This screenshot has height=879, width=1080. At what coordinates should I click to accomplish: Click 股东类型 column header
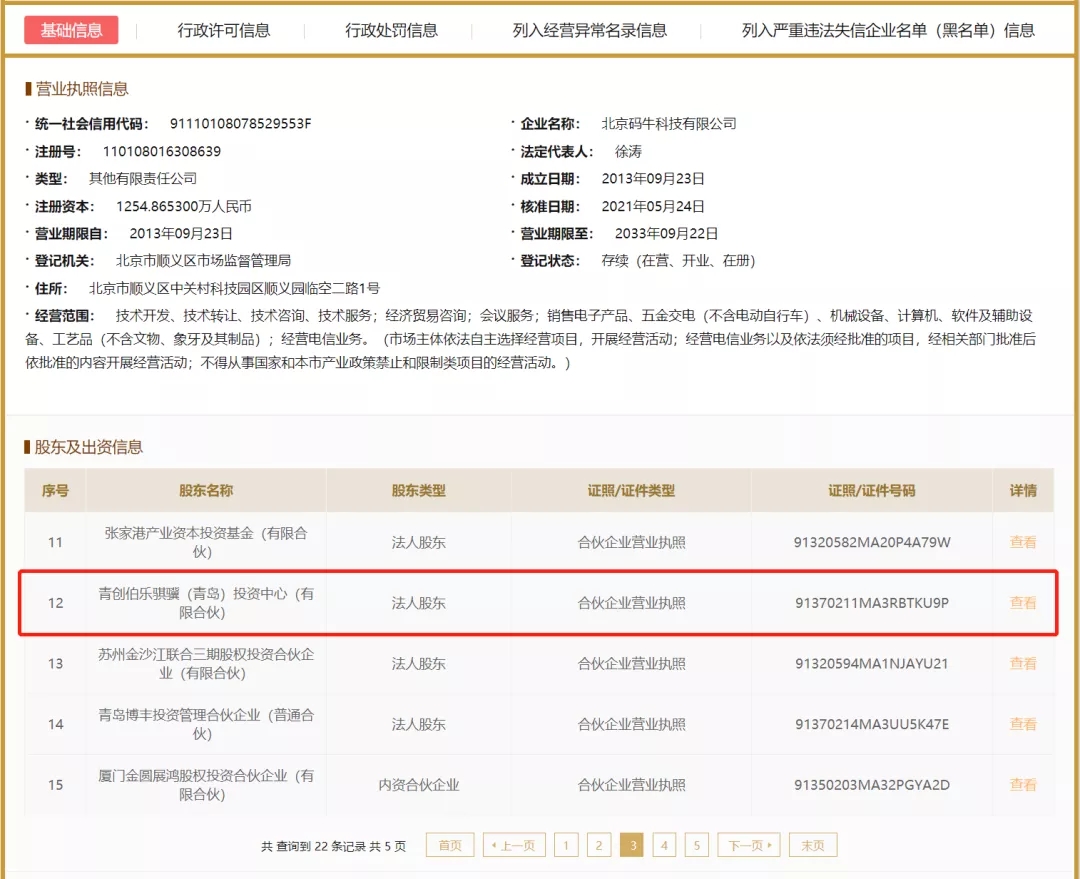click(419, 490)
